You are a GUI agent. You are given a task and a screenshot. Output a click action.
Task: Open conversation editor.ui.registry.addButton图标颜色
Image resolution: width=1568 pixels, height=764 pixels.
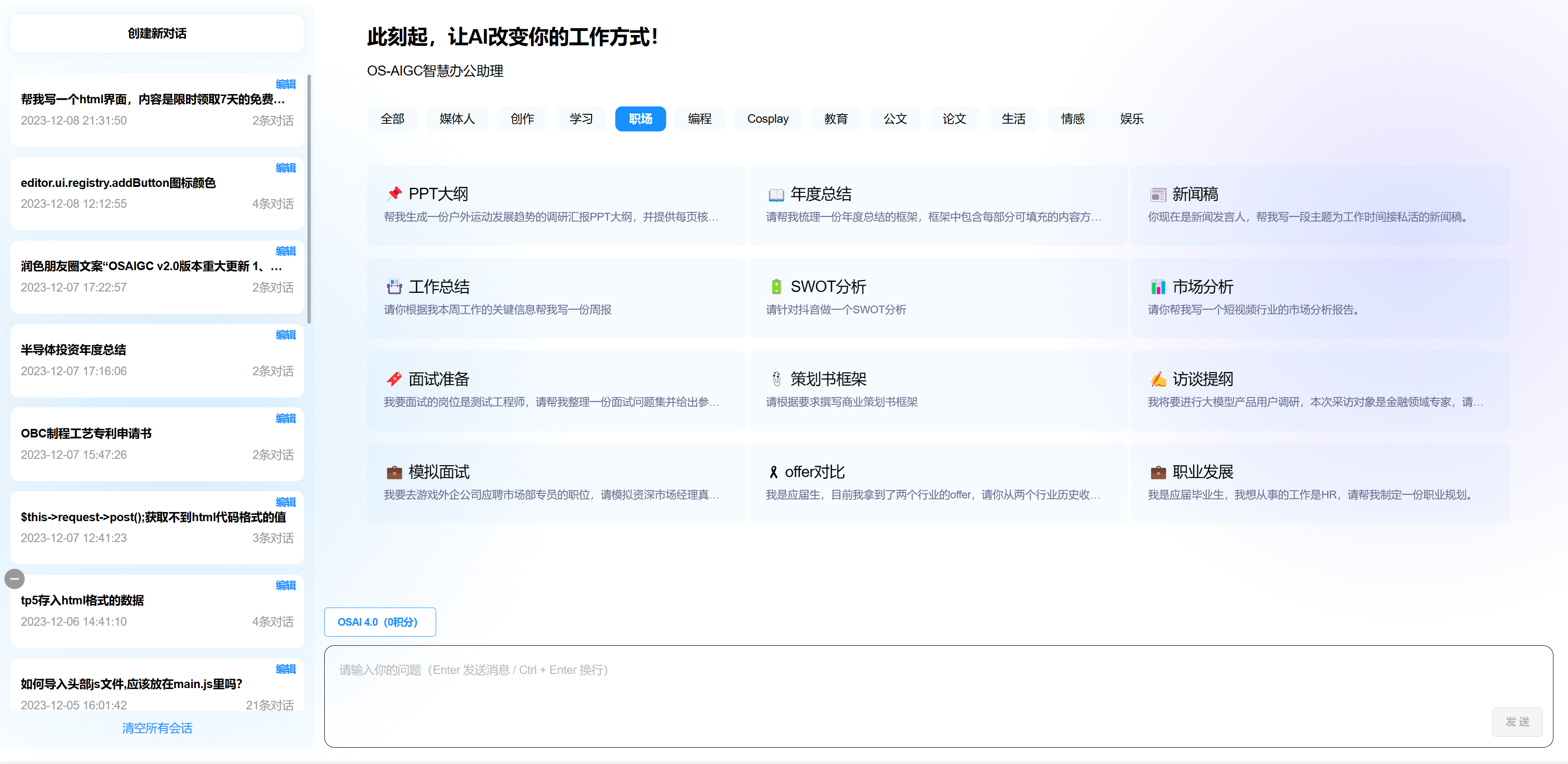pyautogui.click(x=157, y=193)
